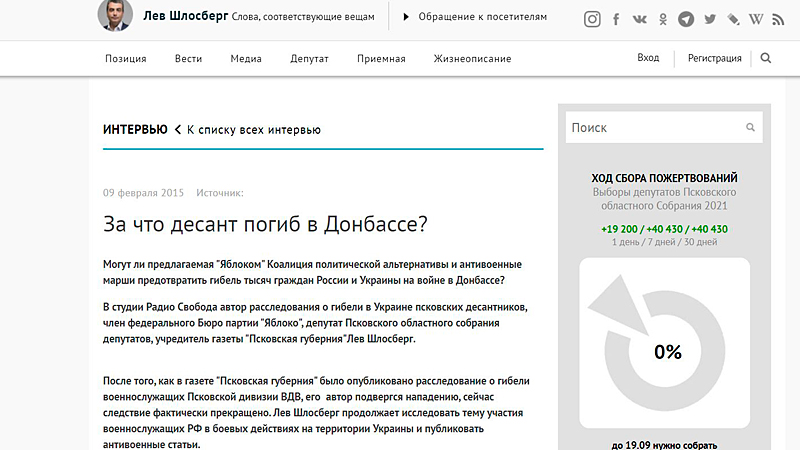Open the Wikipedia W icon
This screenshot has height=450, width=800.
tap(756, 19)
